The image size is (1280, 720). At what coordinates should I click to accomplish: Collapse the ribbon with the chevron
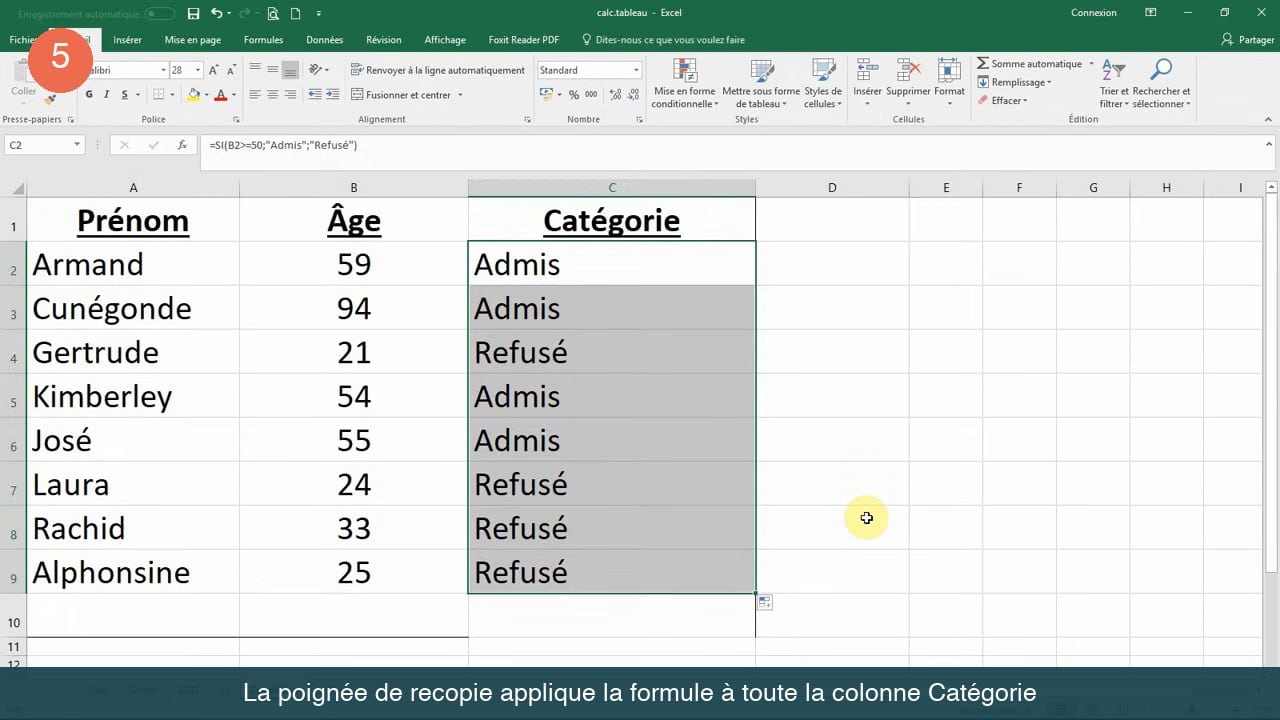point(1270,119)
